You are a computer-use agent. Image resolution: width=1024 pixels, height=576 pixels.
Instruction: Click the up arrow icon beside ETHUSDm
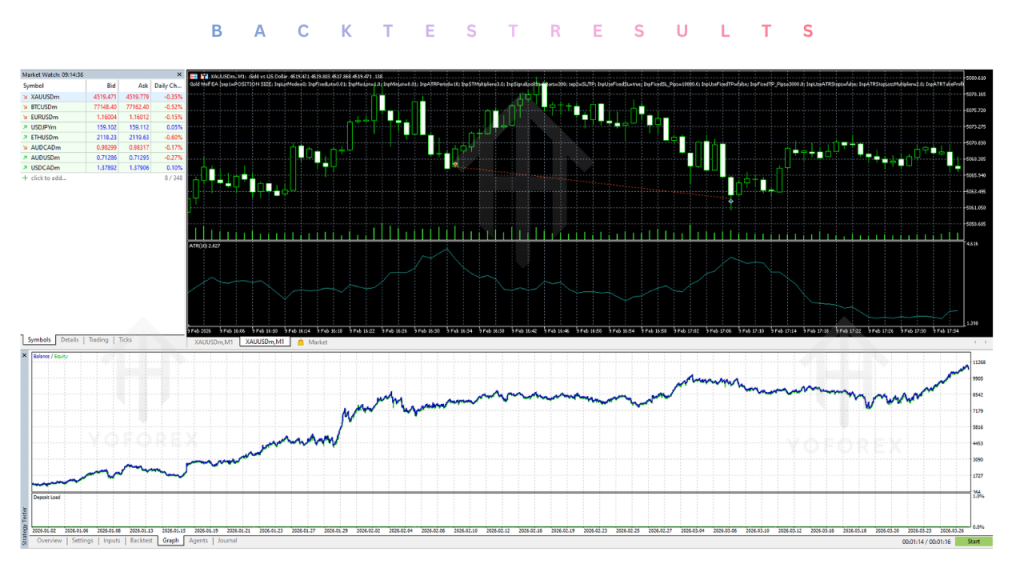pyautogui.click(x=25, y=137)
